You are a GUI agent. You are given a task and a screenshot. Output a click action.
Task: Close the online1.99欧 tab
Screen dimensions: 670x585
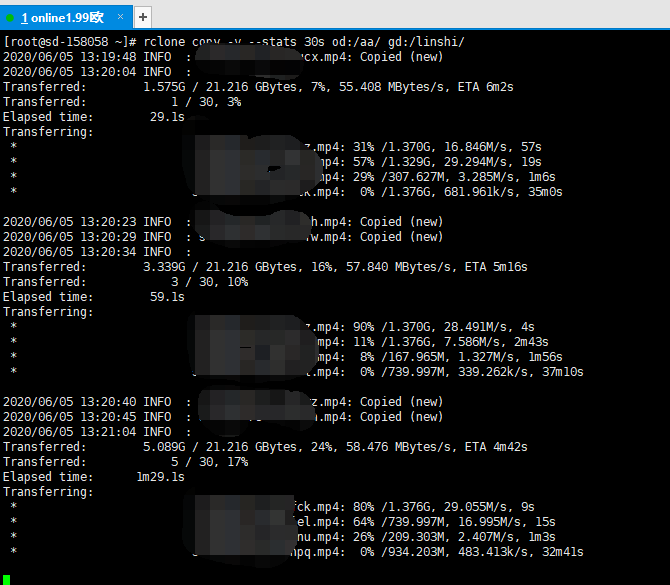tap(120, 17)
